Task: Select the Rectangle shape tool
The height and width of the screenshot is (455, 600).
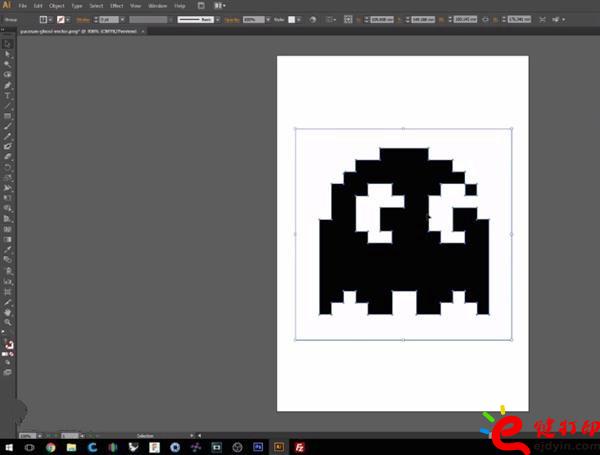Action: click(8, 115)
